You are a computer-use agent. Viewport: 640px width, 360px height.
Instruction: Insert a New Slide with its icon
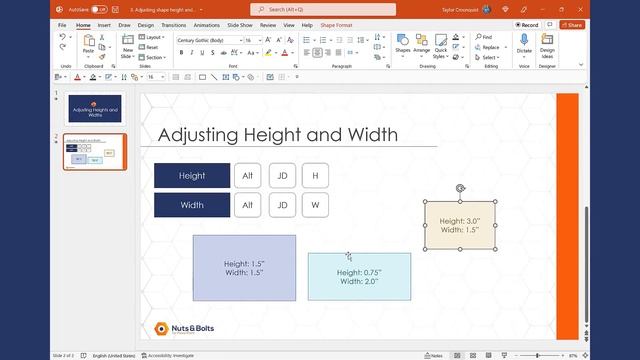pyautogui.click(x=128, y=40)
